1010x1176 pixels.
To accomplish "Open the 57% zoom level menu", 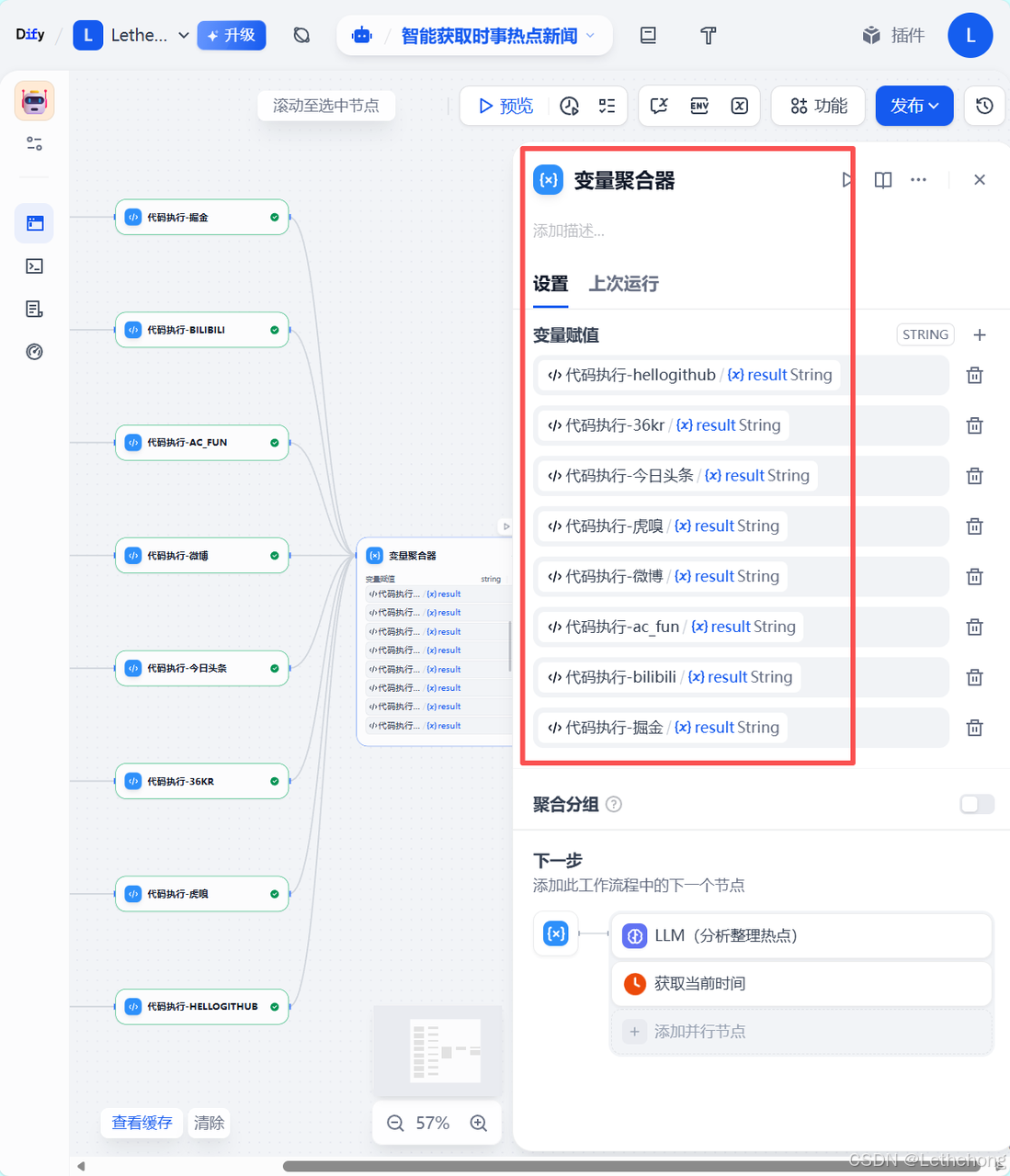I will tap(433, 1123).
